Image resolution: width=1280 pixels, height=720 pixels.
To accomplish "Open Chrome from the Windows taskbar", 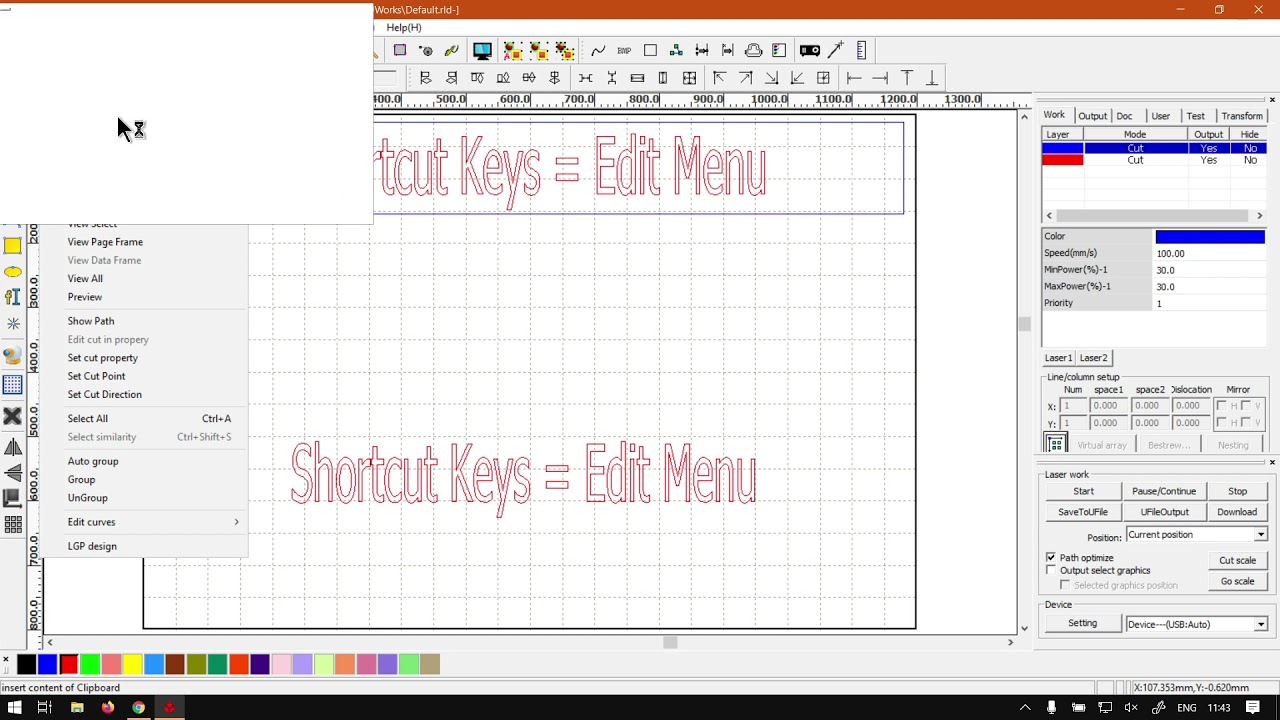I will 138,707.
